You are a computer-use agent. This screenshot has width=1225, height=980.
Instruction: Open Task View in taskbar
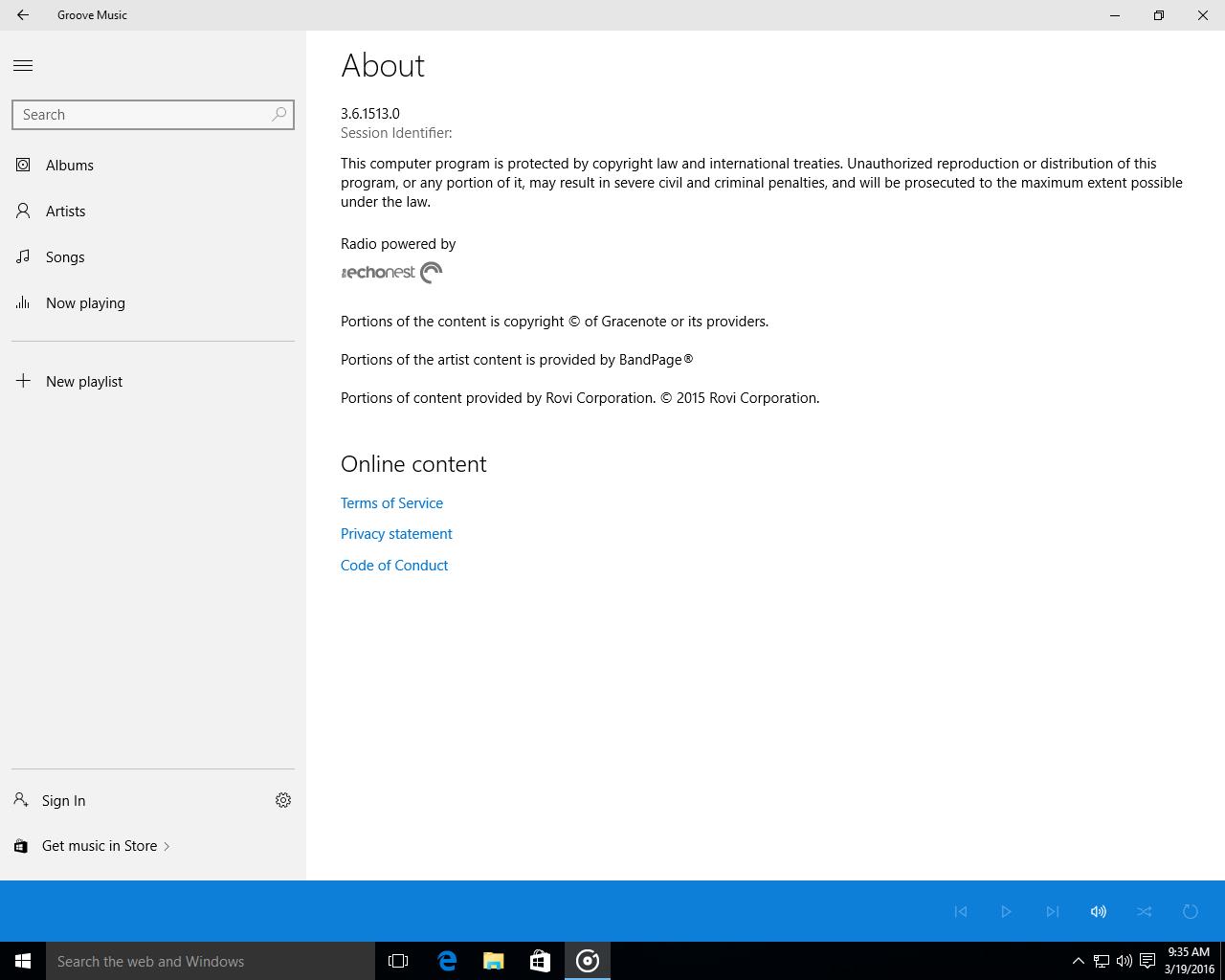coord(398,961)
